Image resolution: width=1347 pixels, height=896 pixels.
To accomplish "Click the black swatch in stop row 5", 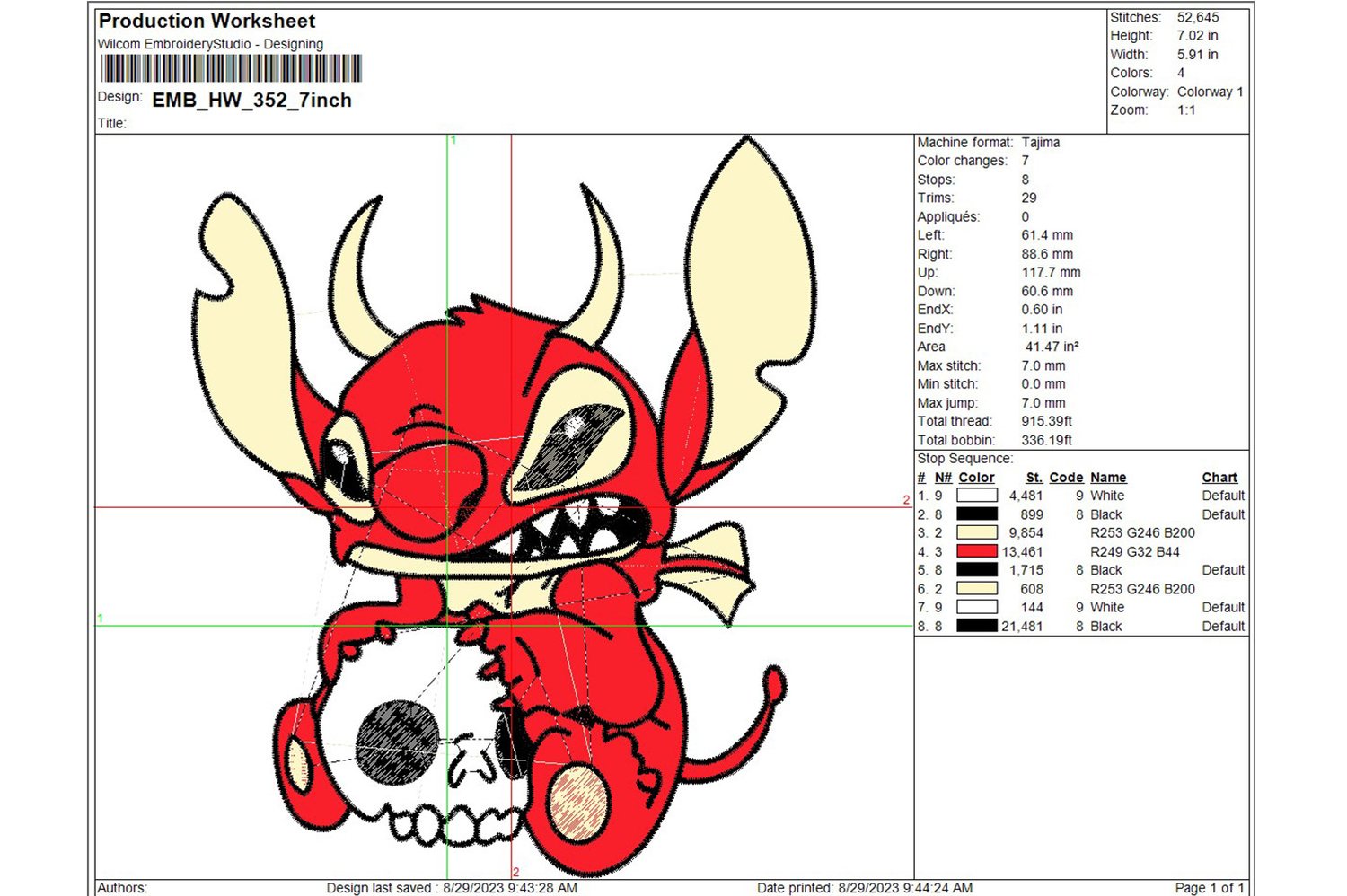I will (977, 570).
